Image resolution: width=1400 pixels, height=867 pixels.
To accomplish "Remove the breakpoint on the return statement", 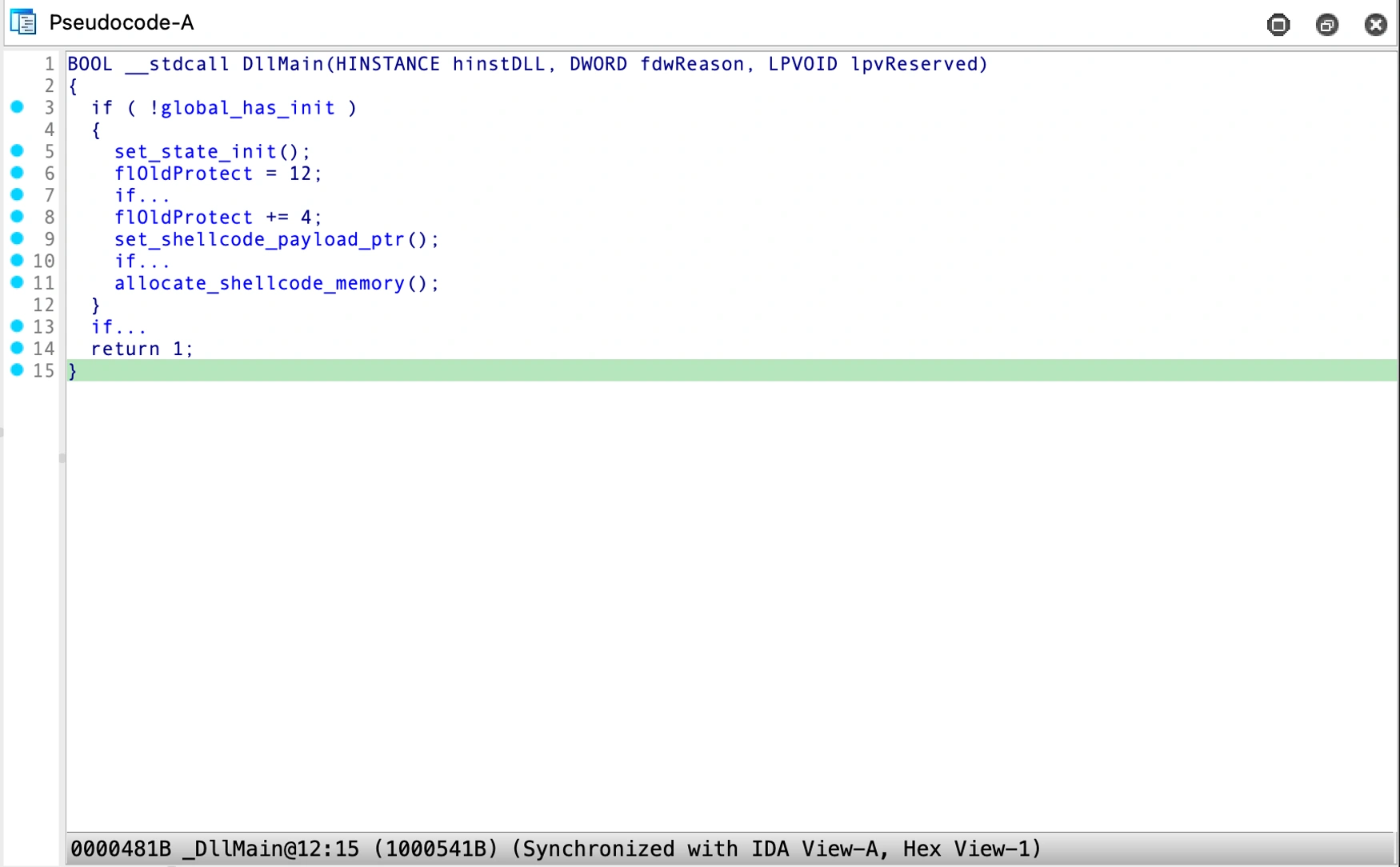I will [x=16, y=347].
